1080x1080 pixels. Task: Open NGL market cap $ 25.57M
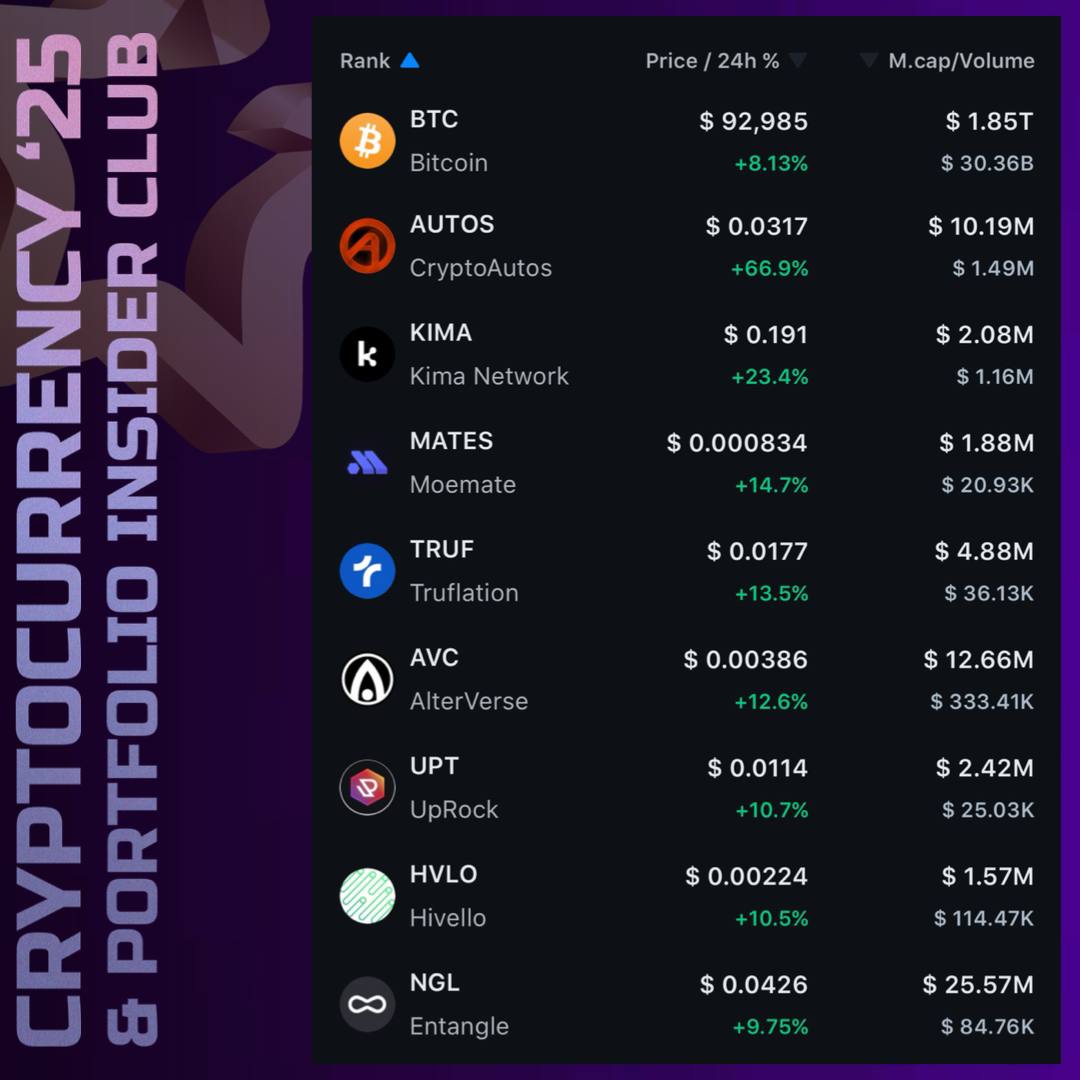tap(978, 984)
